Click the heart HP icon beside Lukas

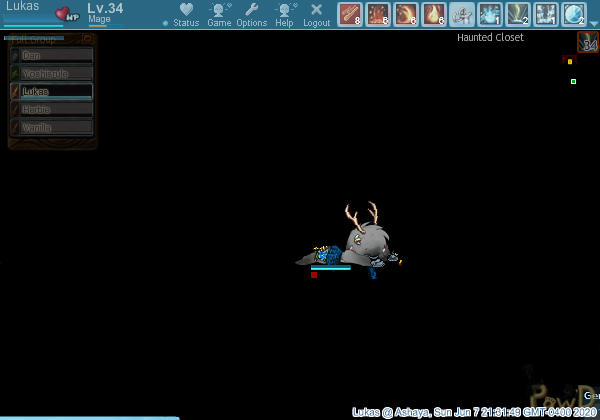[x=67, y=14]
